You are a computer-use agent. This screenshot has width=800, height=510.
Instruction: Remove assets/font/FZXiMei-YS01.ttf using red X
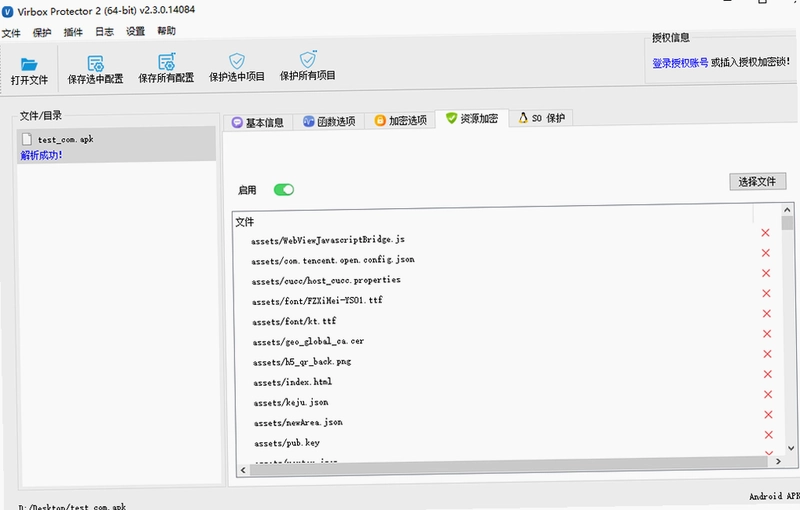[x=766, y=293]
